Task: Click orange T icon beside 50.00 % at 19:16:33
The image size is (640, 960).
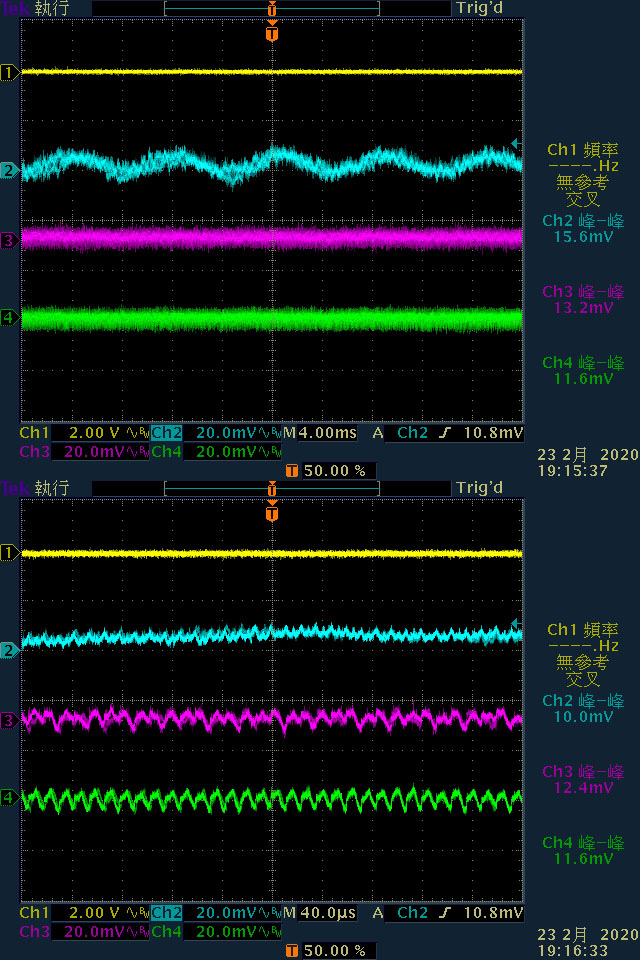Action: 292,951
